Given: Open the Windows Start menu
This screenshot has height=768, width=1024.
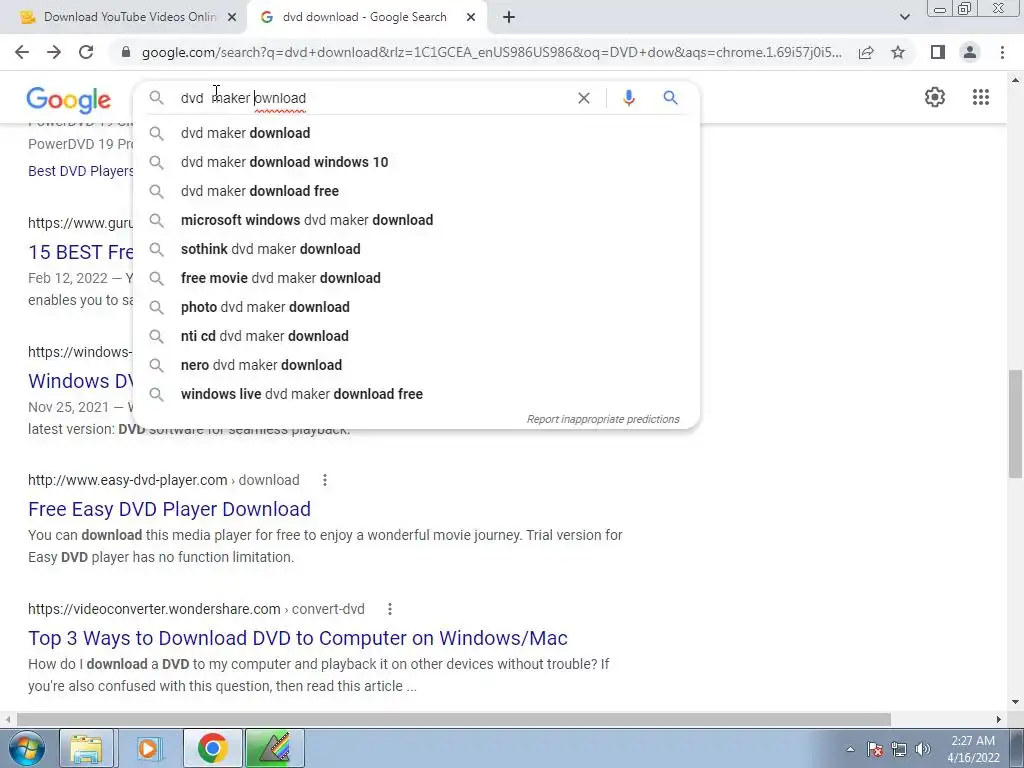Looking at the screenshot, I should 26,748.
